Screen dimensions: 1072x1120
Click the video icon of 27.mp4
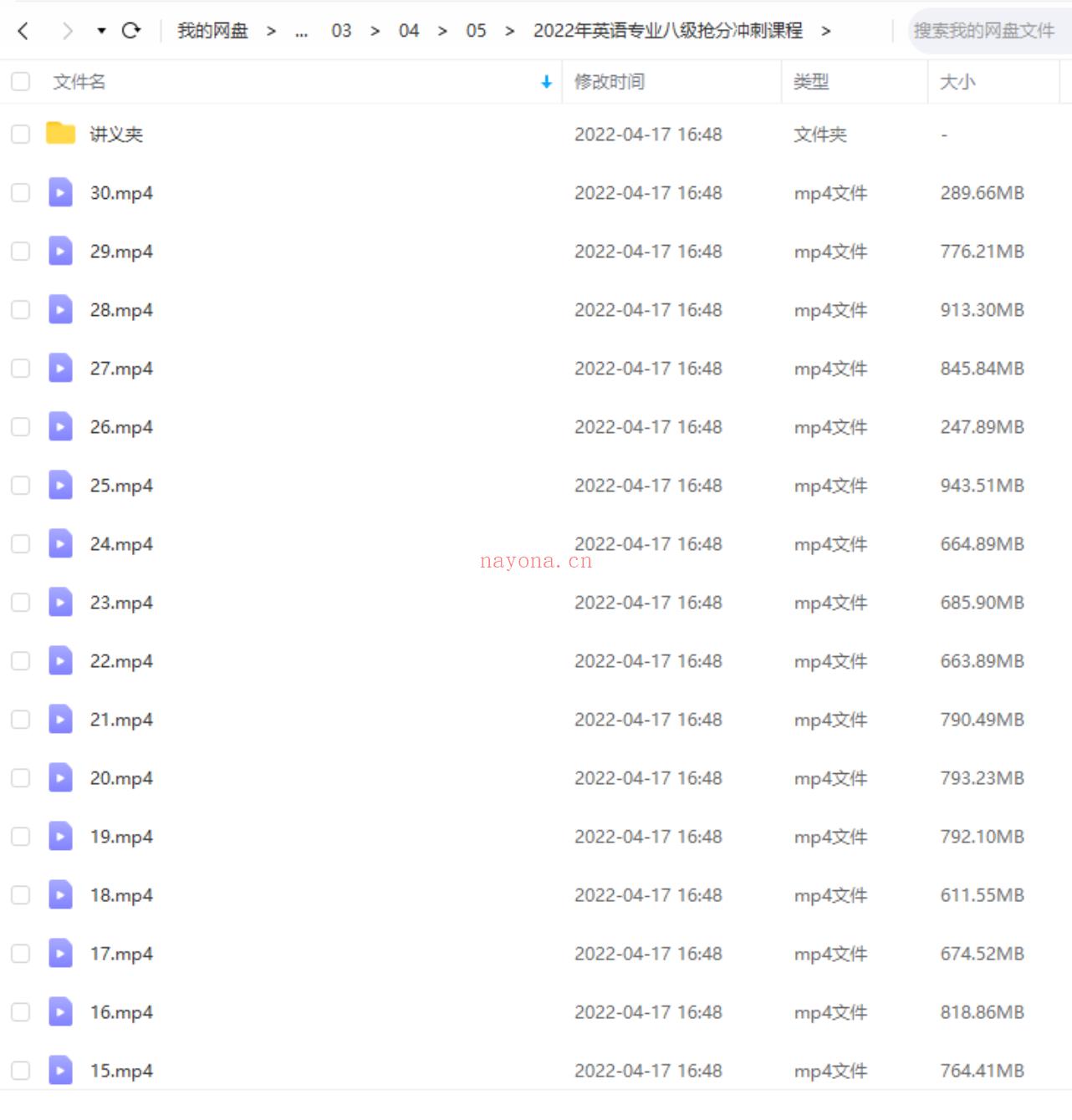[60, 368]
